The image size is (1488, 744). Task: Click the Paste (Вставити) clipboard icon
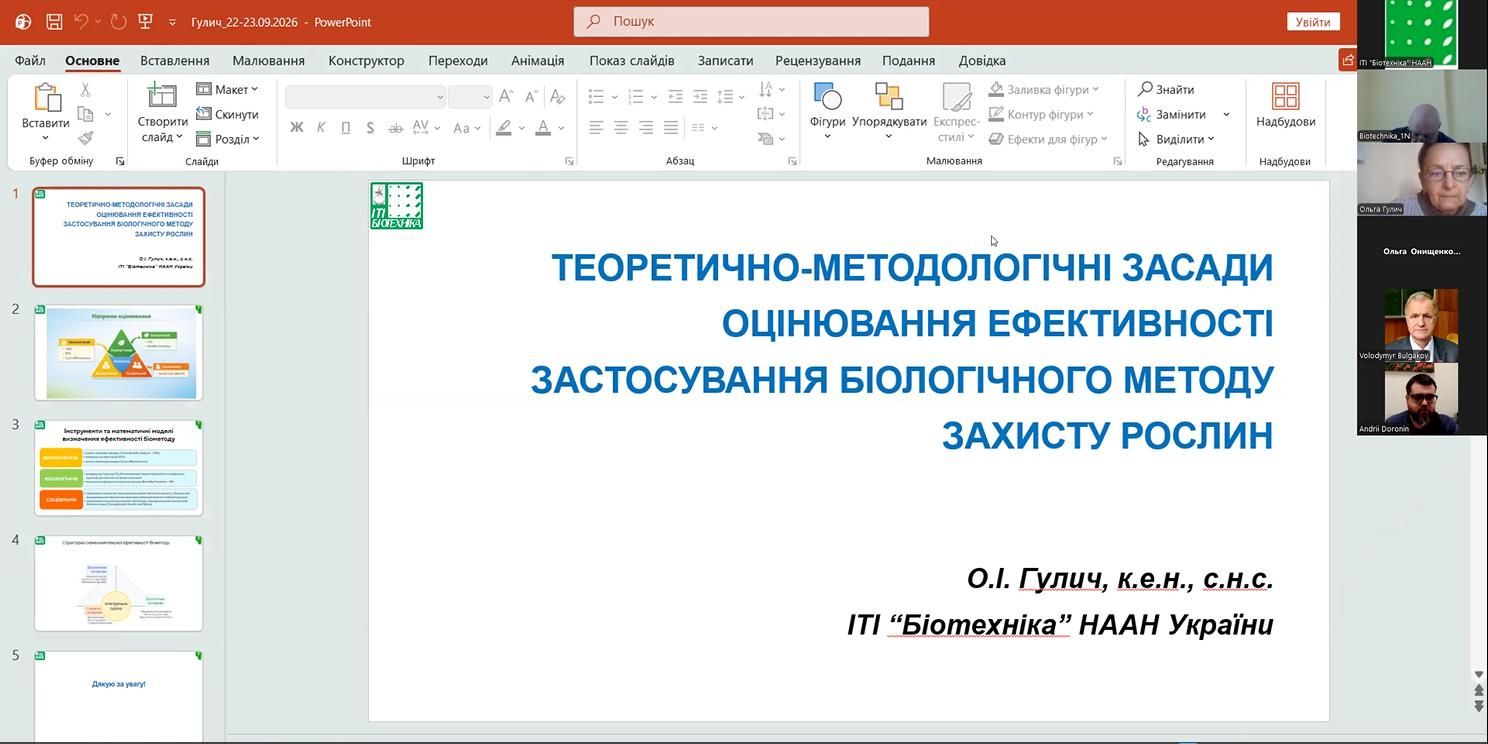pos(46,98)
